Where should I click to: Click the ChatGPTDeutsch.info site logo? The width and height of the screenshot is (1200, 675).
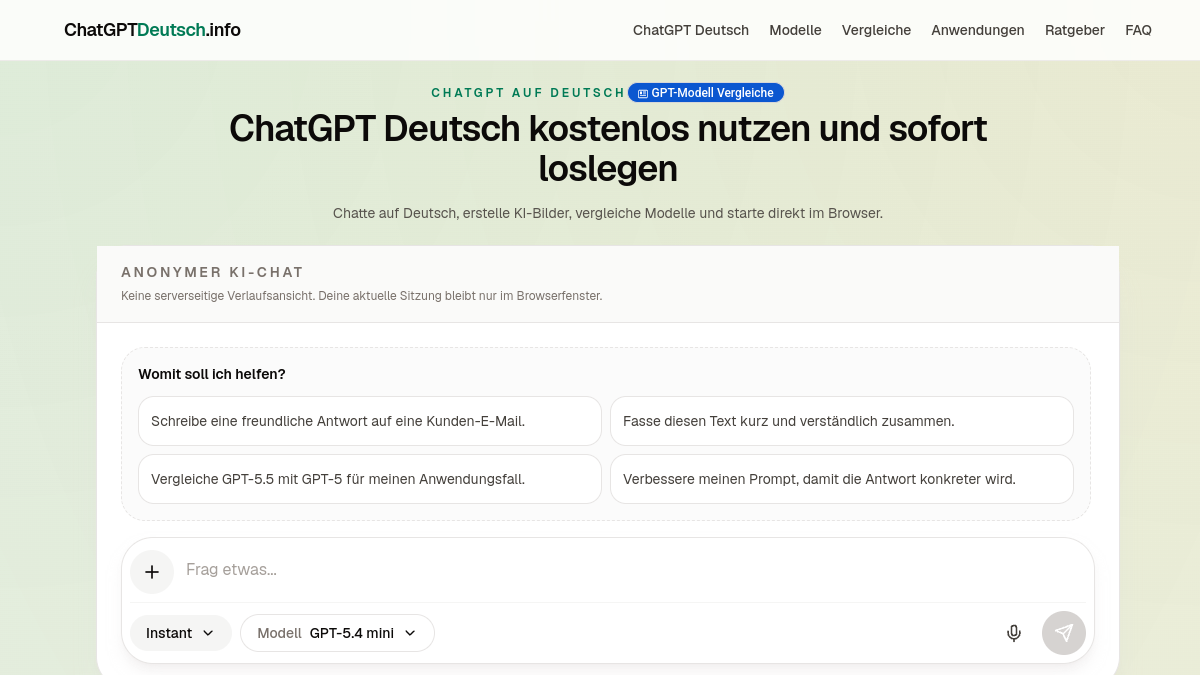point(152,30)
